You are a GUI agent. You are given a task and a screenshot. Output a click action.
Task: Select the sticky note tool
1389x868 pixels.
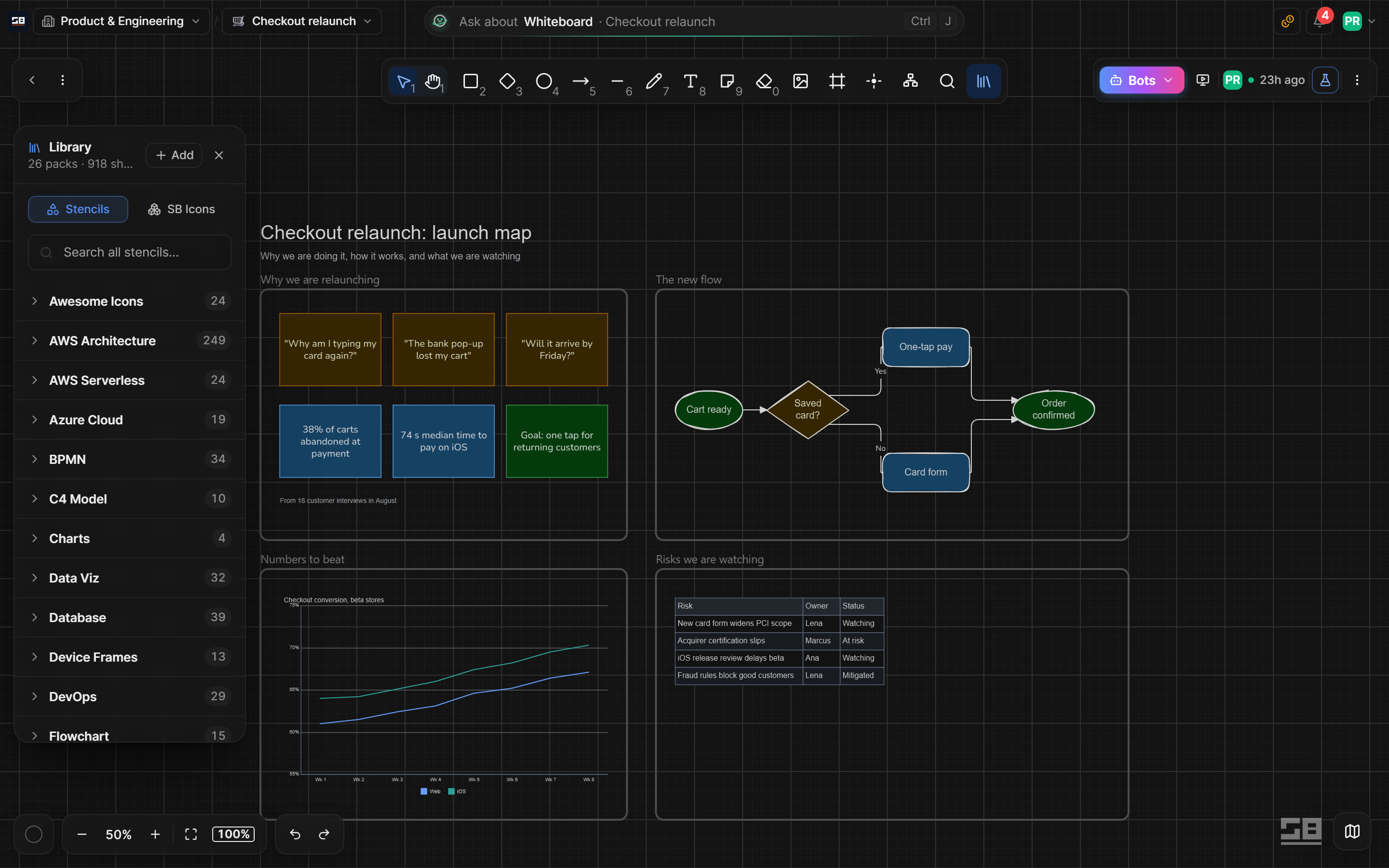pos(728,81)
